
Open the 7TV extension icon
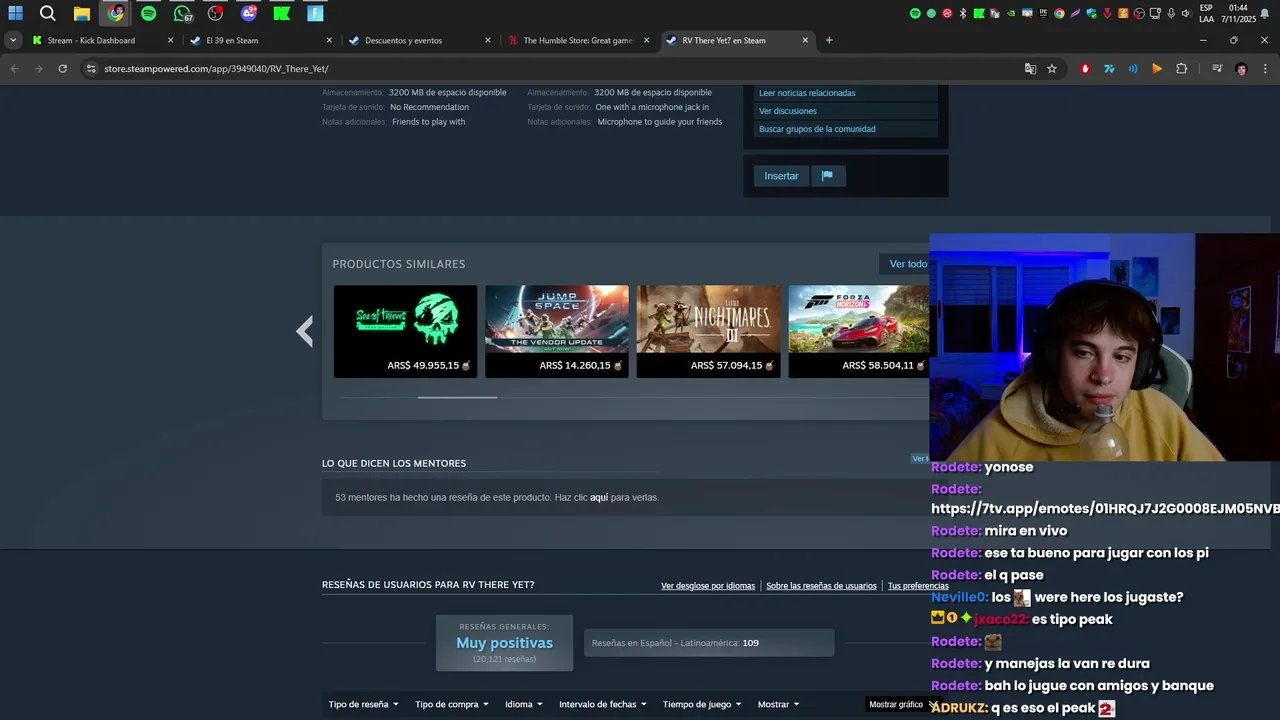pyautogui.click(x=1109, y=69)
